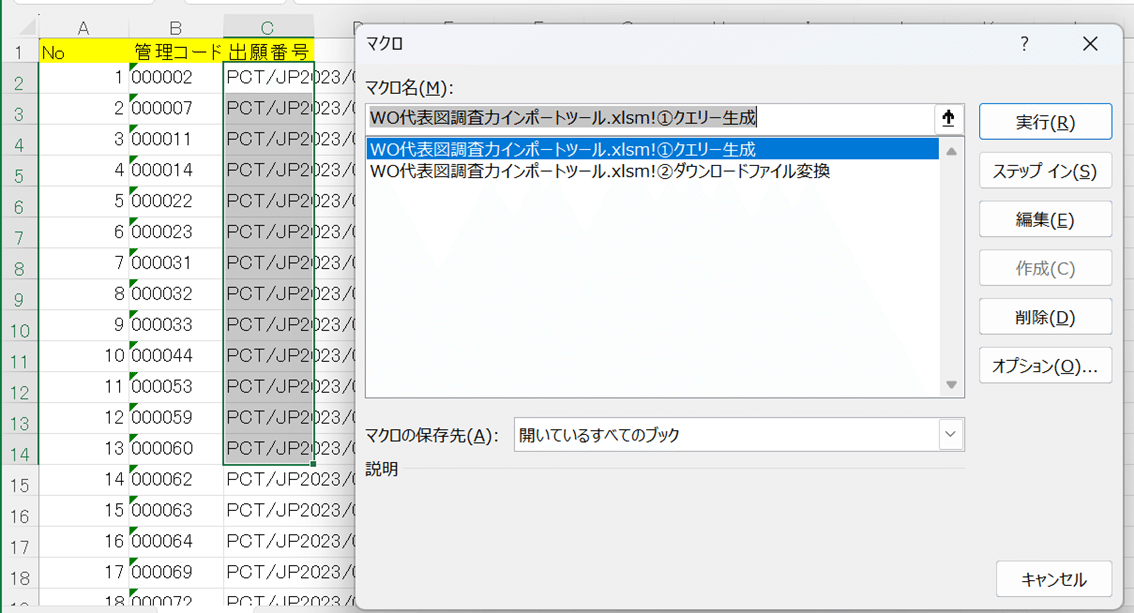Delete macro using 削除(D) button

[1045, 317]
